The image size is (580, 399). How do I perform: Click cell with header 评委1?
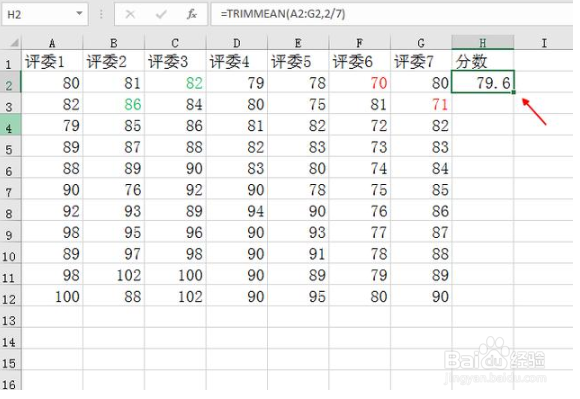tap(52, 61)
